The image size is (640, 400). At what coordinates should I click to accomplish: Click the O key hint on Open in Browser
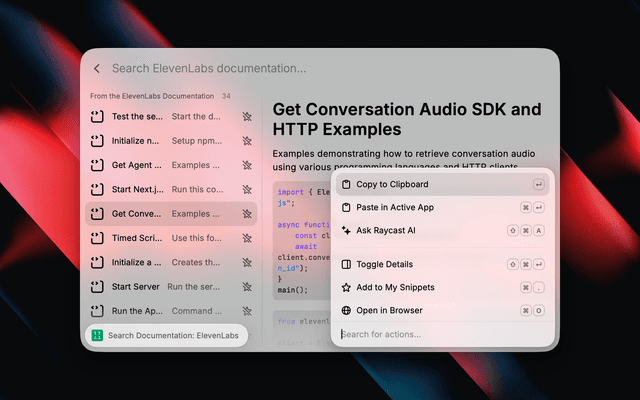[539, 311]
